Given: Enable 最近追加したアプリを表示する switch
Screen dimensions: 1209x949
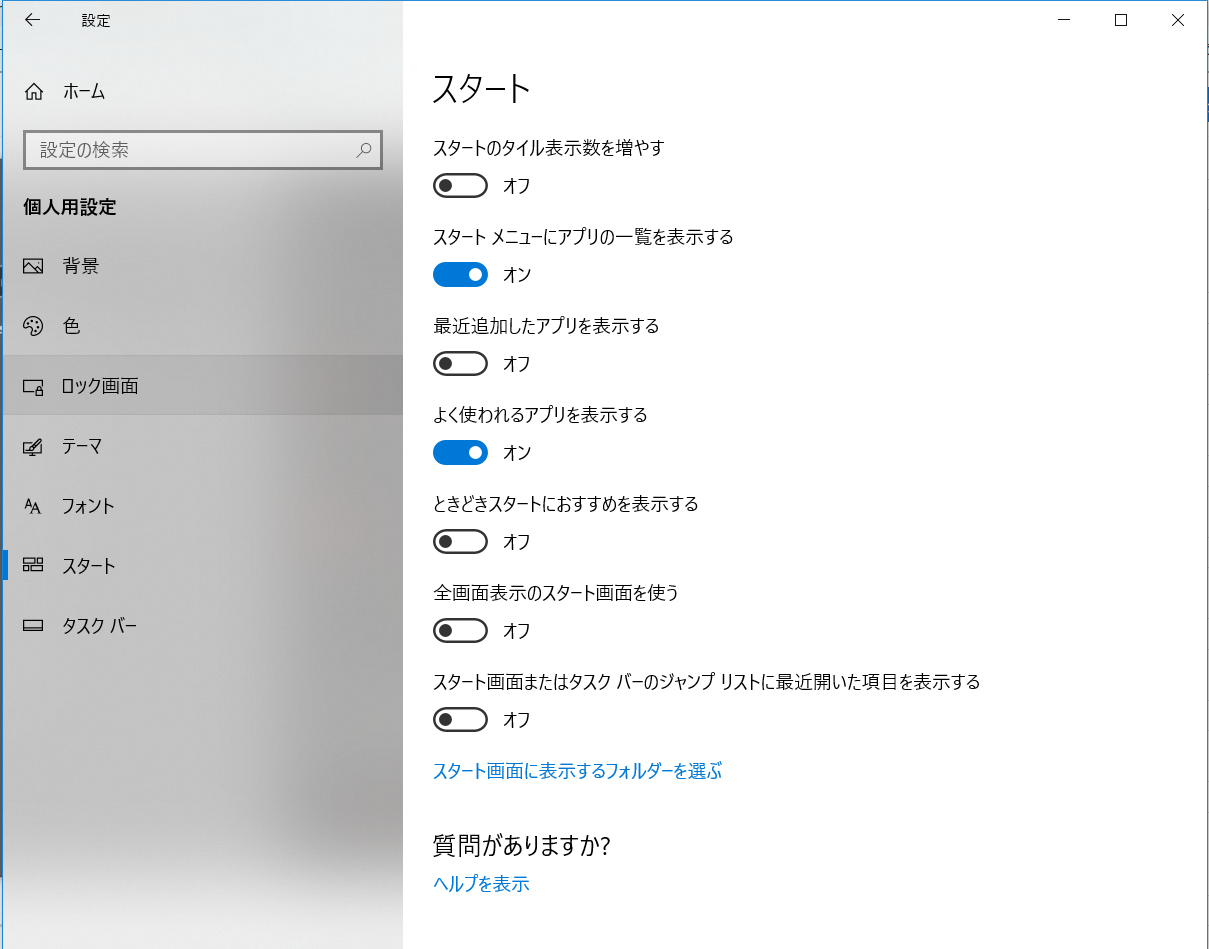Looking at the screenshot, I should click(460, 363).
